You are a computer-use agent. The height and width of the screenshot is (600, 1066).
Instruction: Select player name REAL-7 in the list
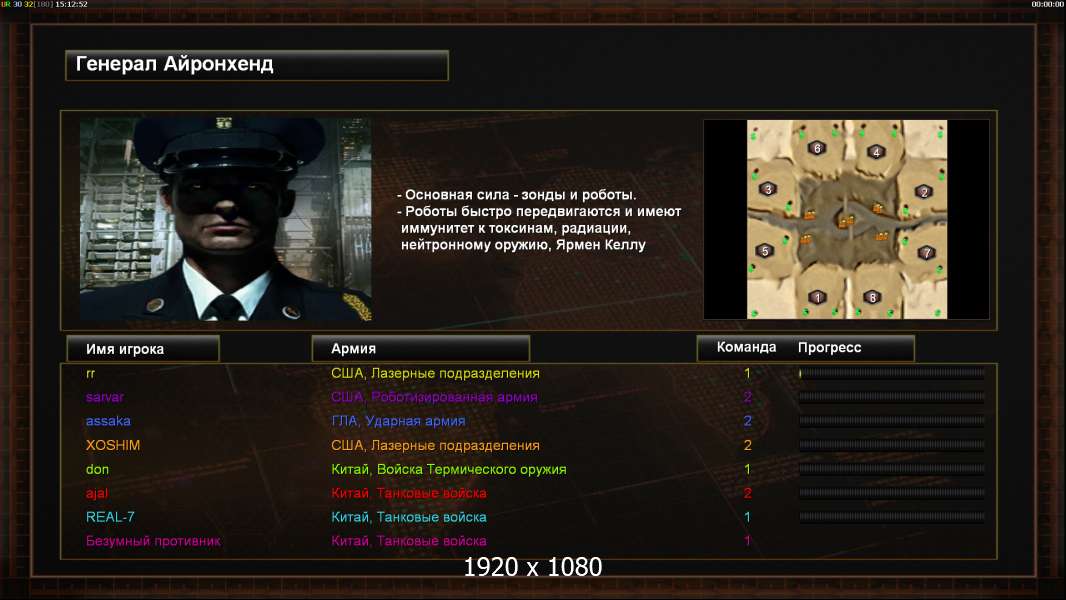(110, 517)
